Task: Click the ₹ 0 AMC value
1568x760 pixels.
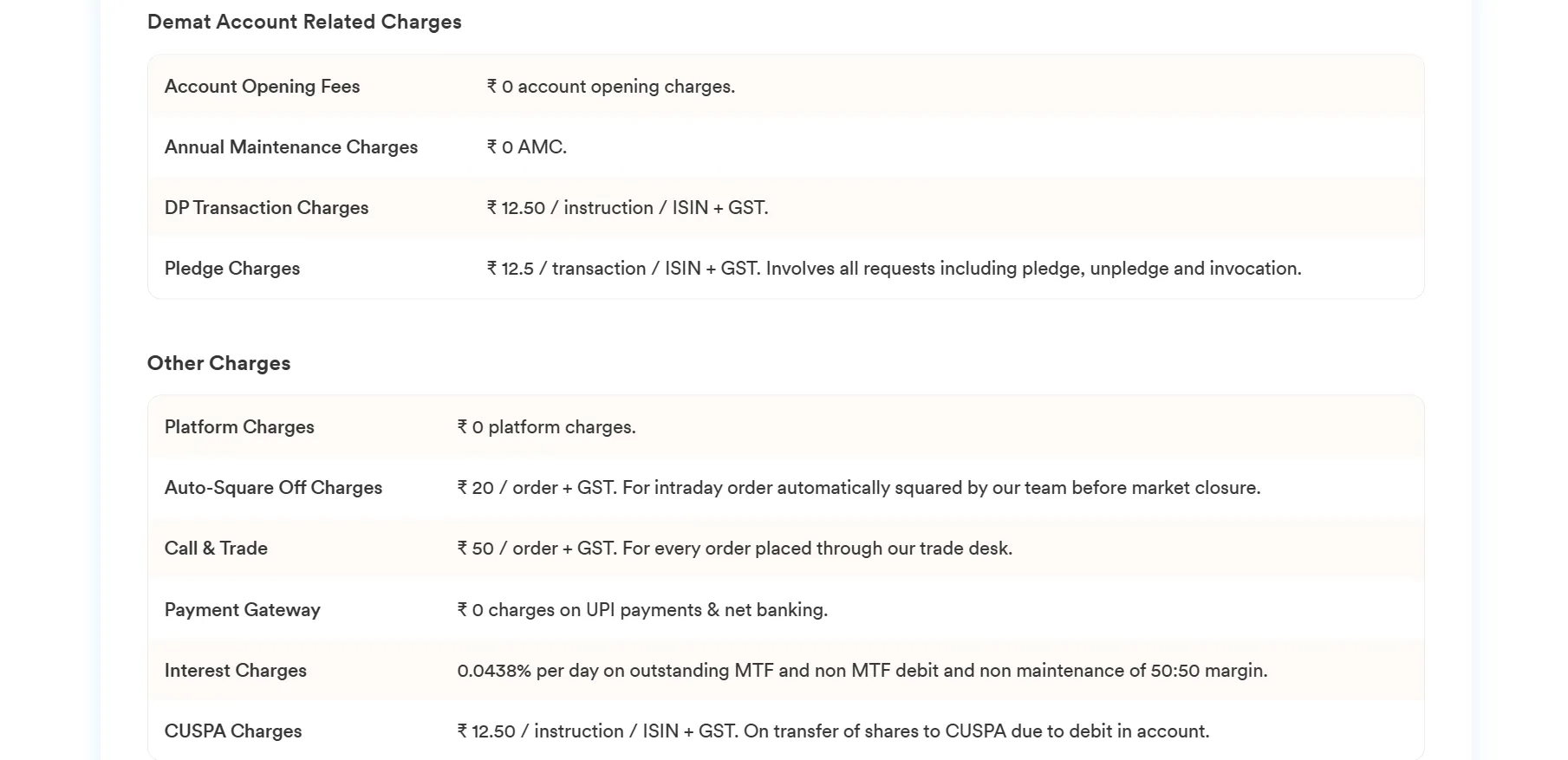Action: coord(526,147)
